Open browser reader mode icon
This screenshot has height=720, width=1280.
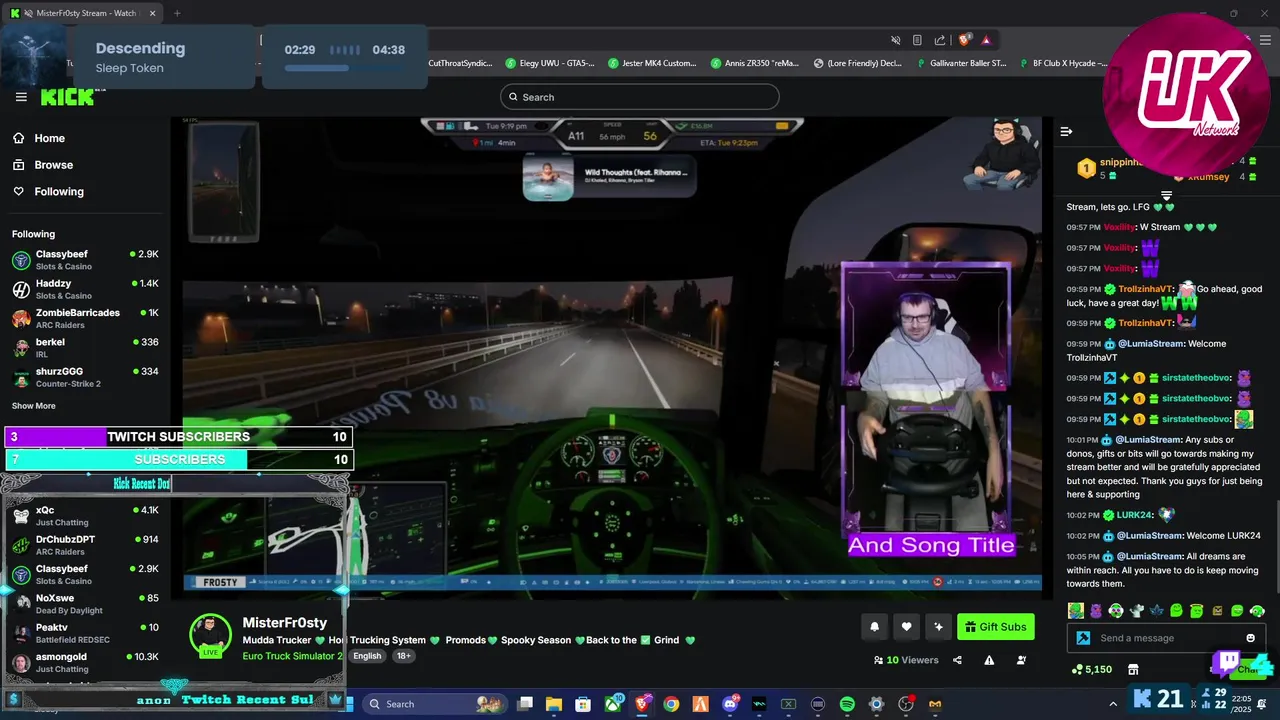[x=917, y=40]
